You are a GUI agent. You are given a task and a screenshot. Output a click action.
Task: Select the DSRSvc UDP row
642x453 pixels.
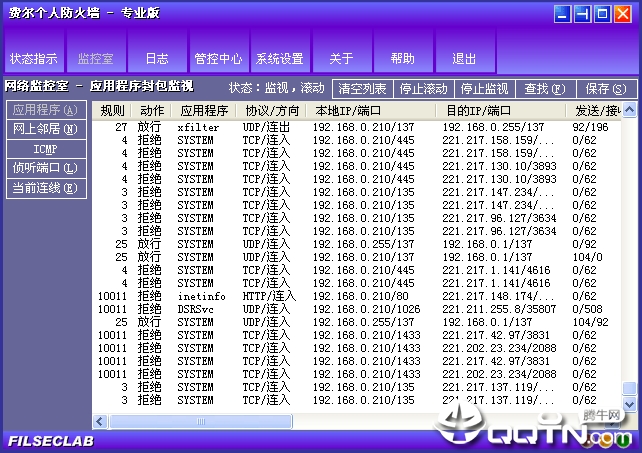(356, 309)
